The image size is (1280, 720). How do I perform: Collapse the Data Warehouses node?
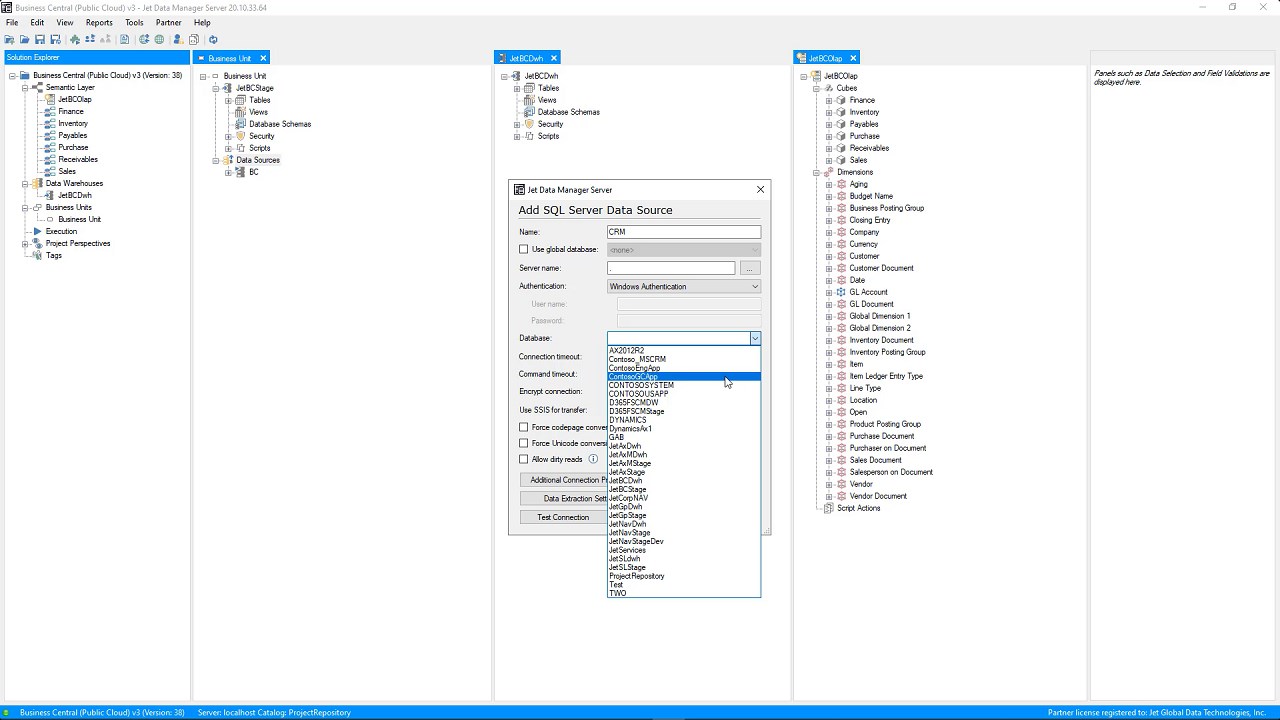pyautogui.click(x=26, y=183)
